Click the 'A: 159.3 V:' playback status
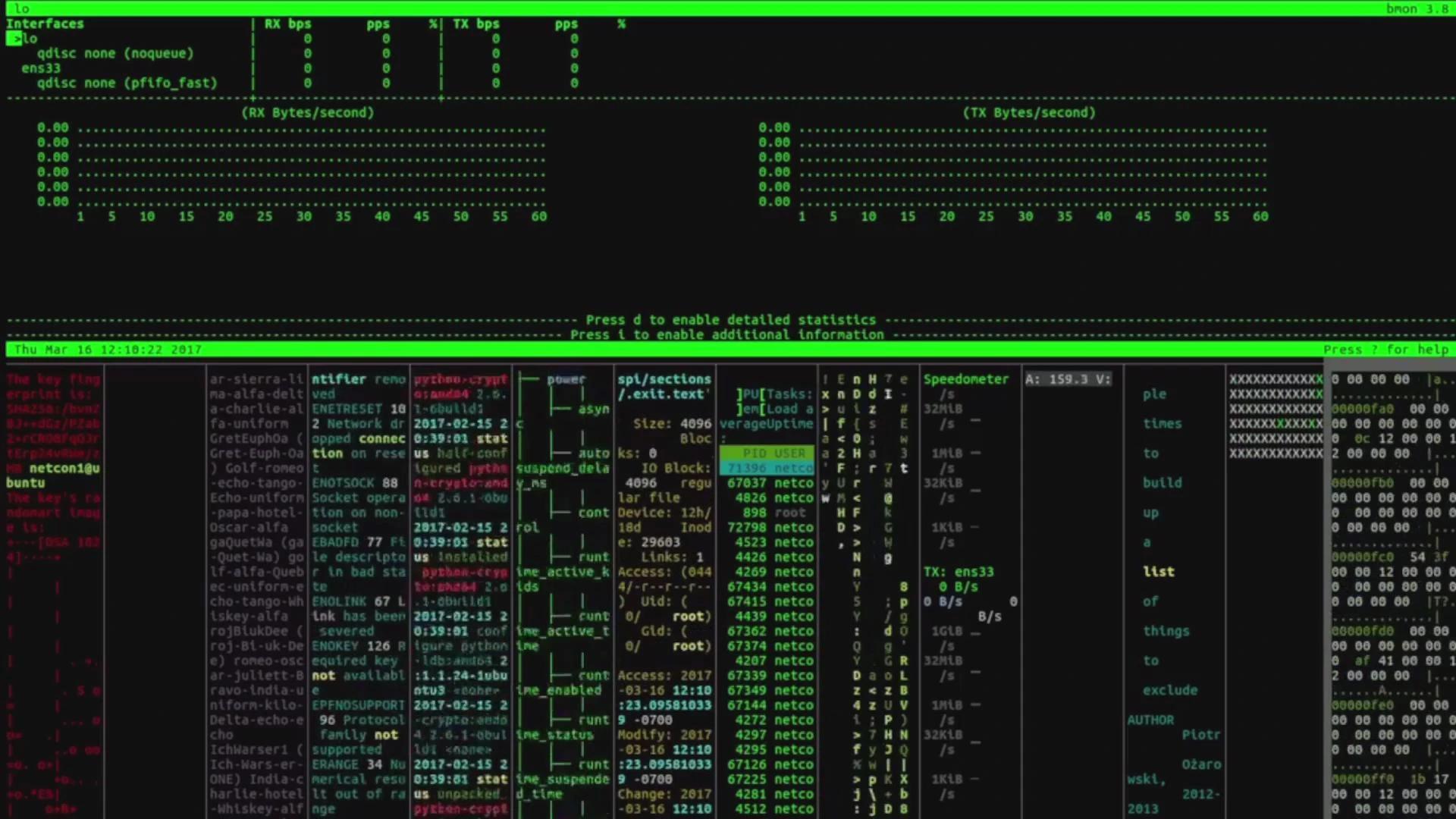1456x819 pixels. pos(1068,379)
